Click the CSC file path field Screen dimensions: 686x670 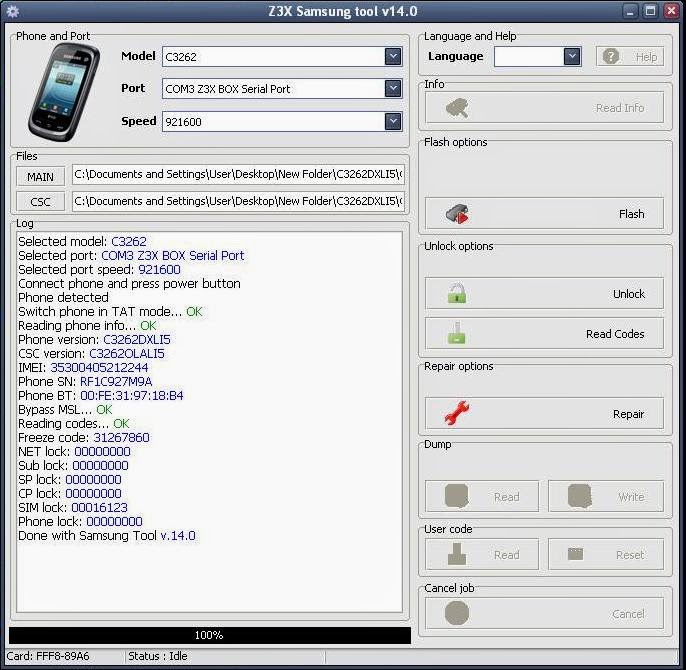[x=238, y=201]
